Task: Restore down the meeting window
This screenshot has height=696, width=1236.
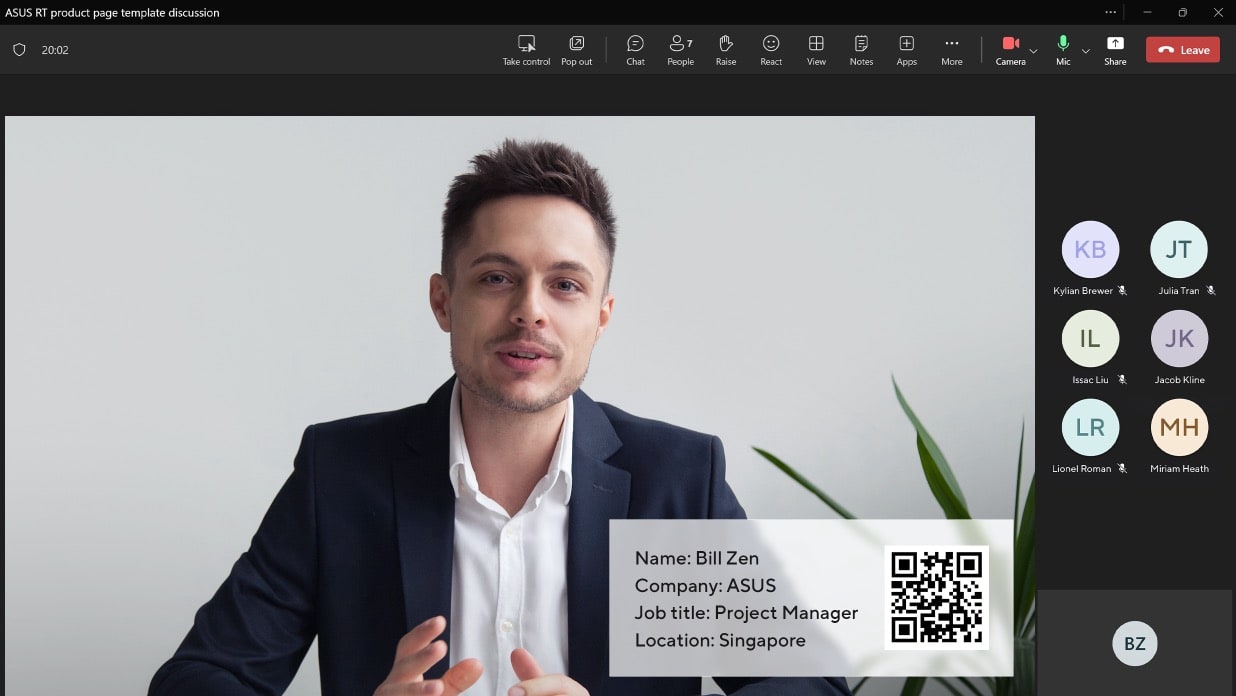Action: click(1182, 12)
